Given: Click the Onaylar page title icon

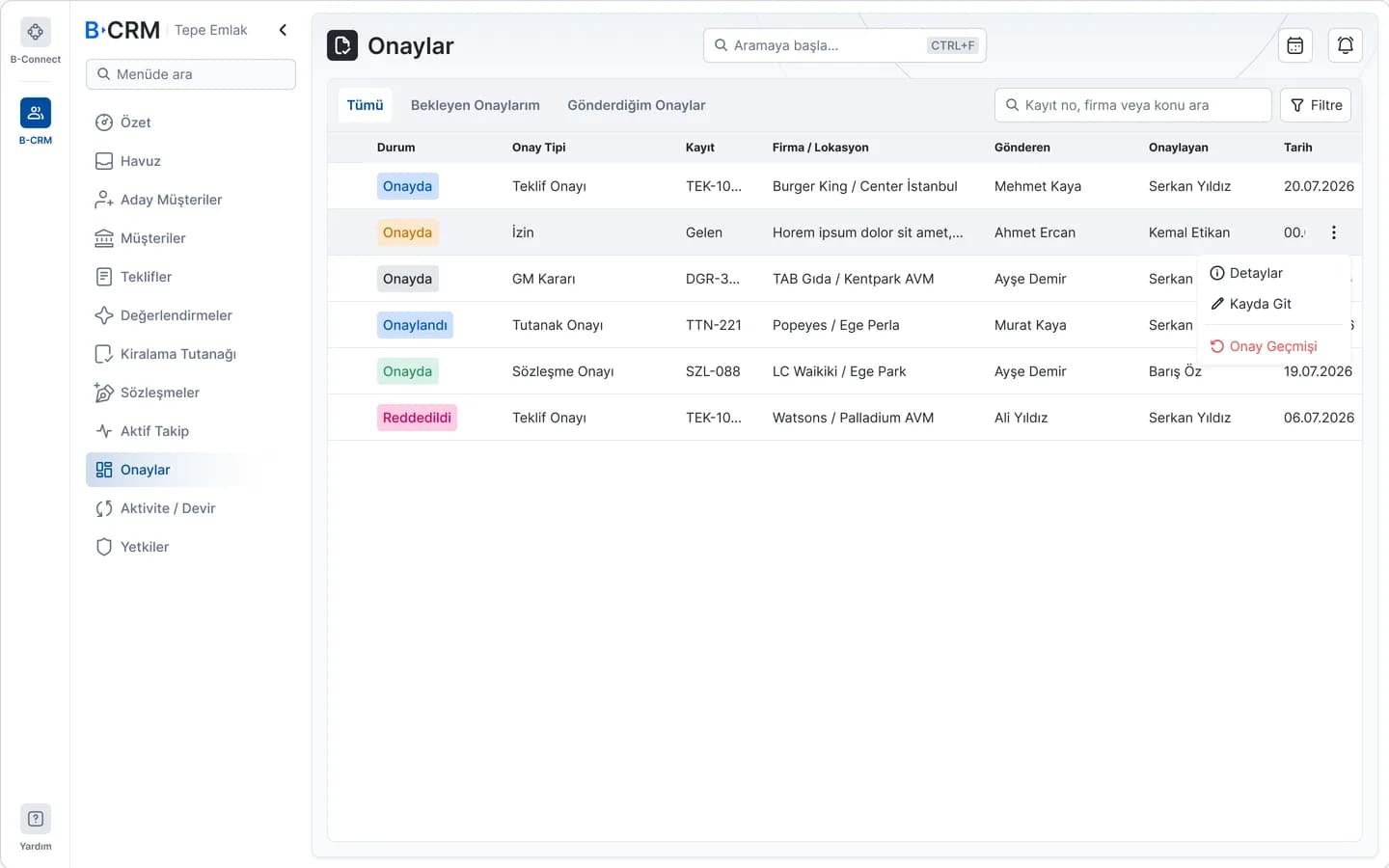Looking at the screenshot, I should click(x=342, y=45).
